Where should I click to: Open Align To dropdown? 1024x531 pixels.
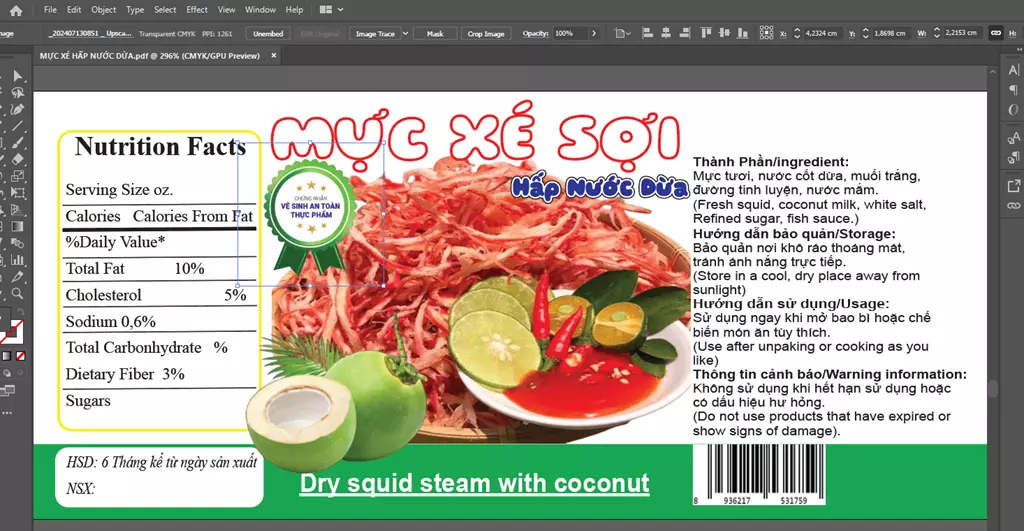pyautogui.click(x=622, y=33)
